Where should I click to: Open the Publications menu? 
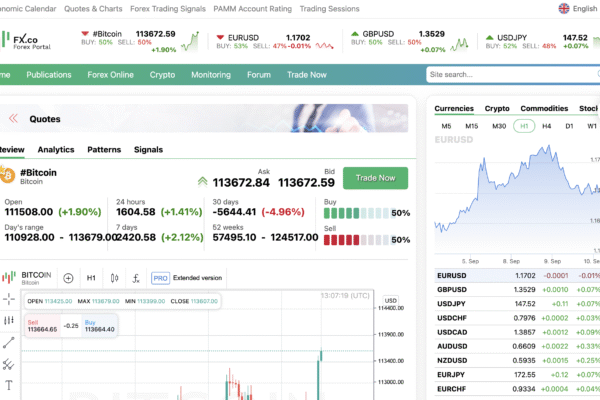click(x=49, y=75)
